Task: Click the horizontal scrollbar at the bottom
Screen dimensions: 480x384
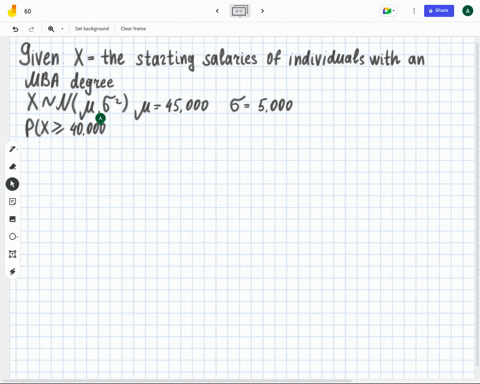Action: pyautogui.click(x=177, y=380)
